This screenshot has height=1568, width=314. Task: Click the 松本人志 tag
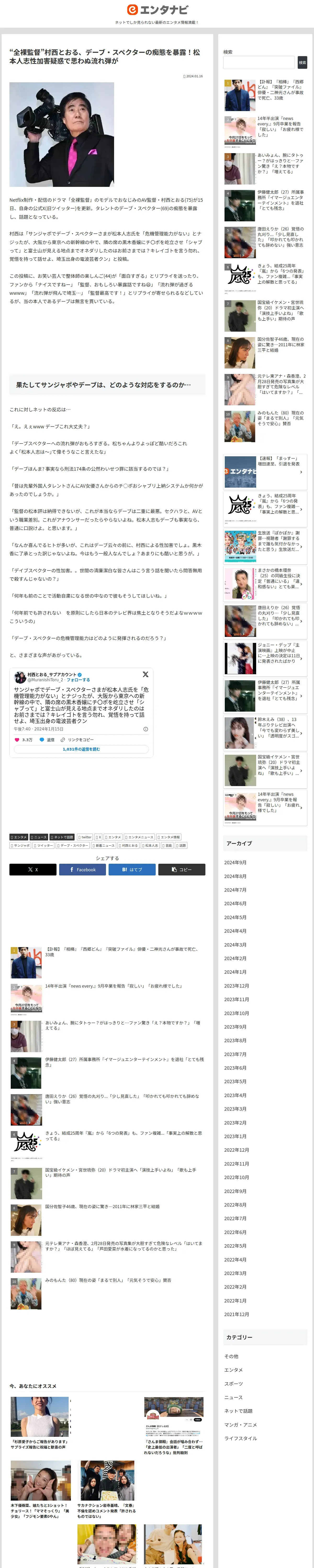point(150,845)
